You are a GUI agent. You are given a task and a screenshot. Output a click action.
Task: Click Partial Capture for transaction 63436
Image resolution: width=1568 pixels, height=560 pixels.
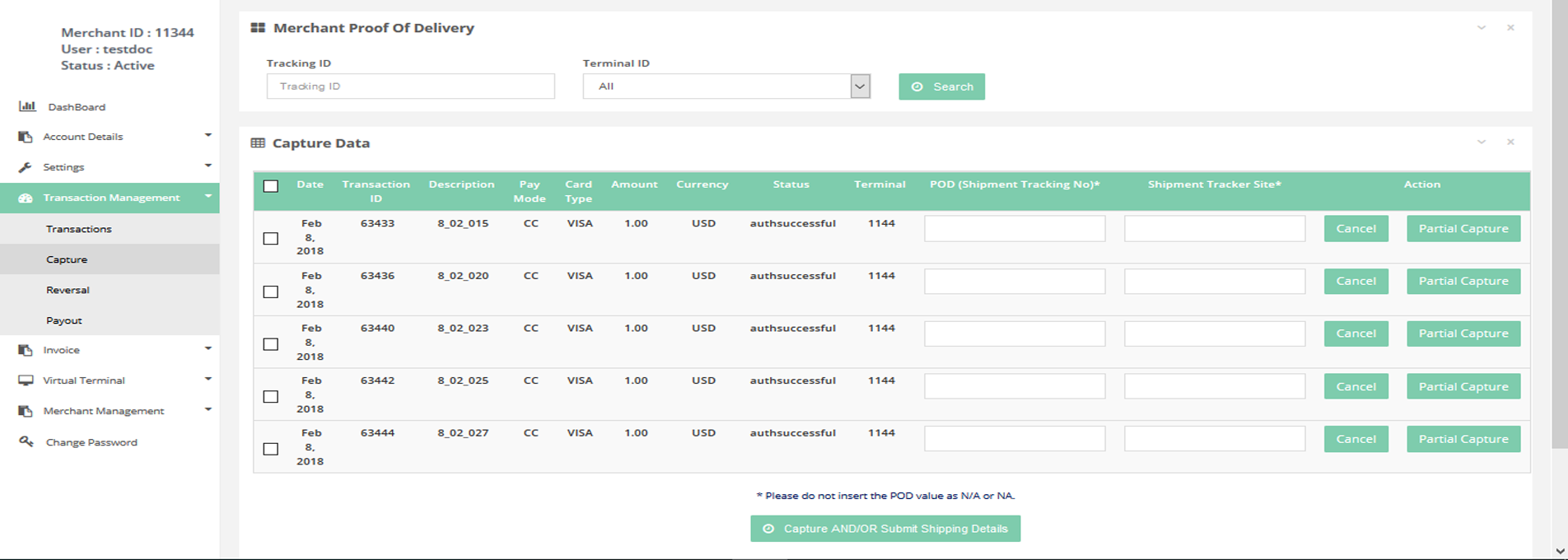[1463, 282]
